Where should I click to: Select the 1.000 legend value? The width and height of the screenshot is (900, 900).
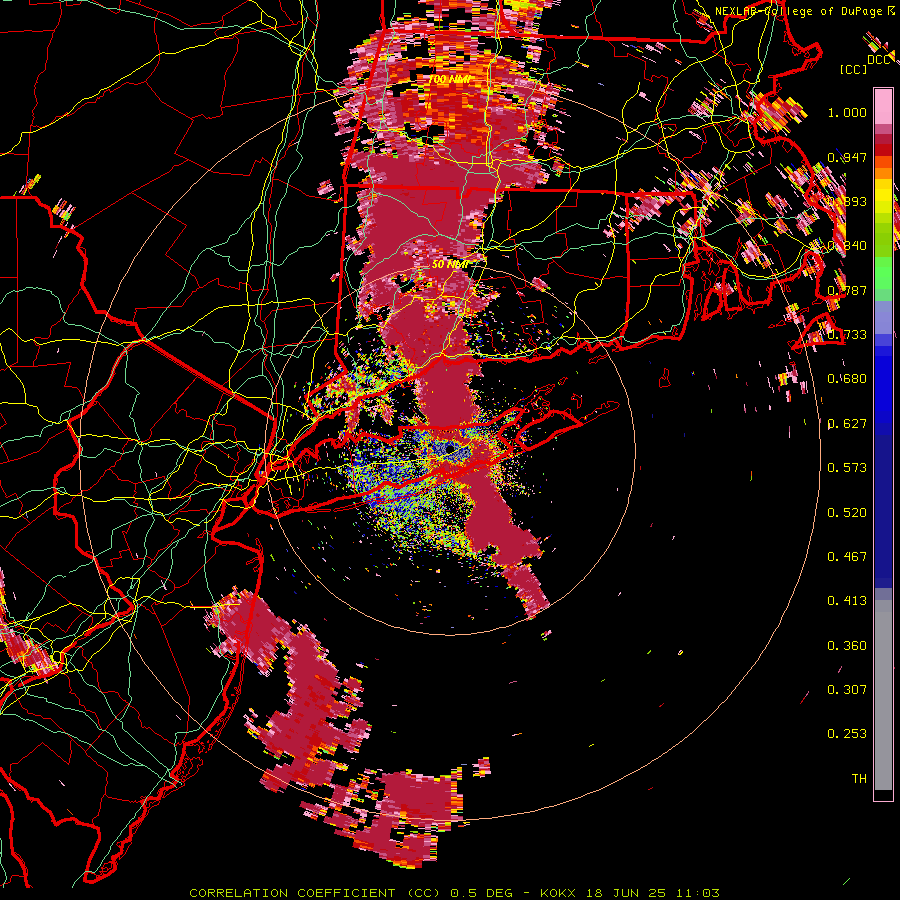(847, 112)
